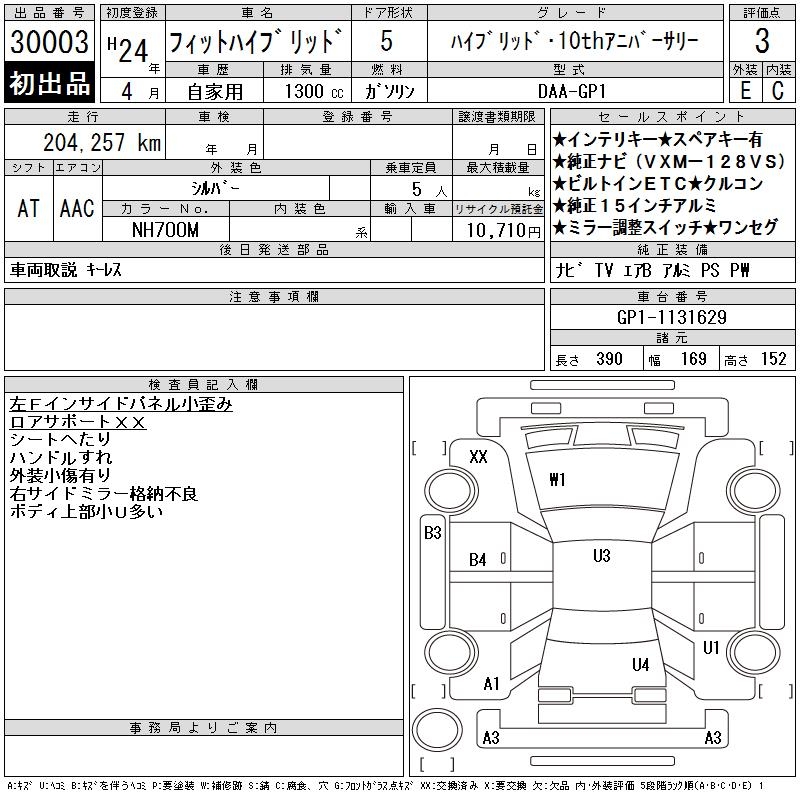Click exterior color シルバー

215,188
